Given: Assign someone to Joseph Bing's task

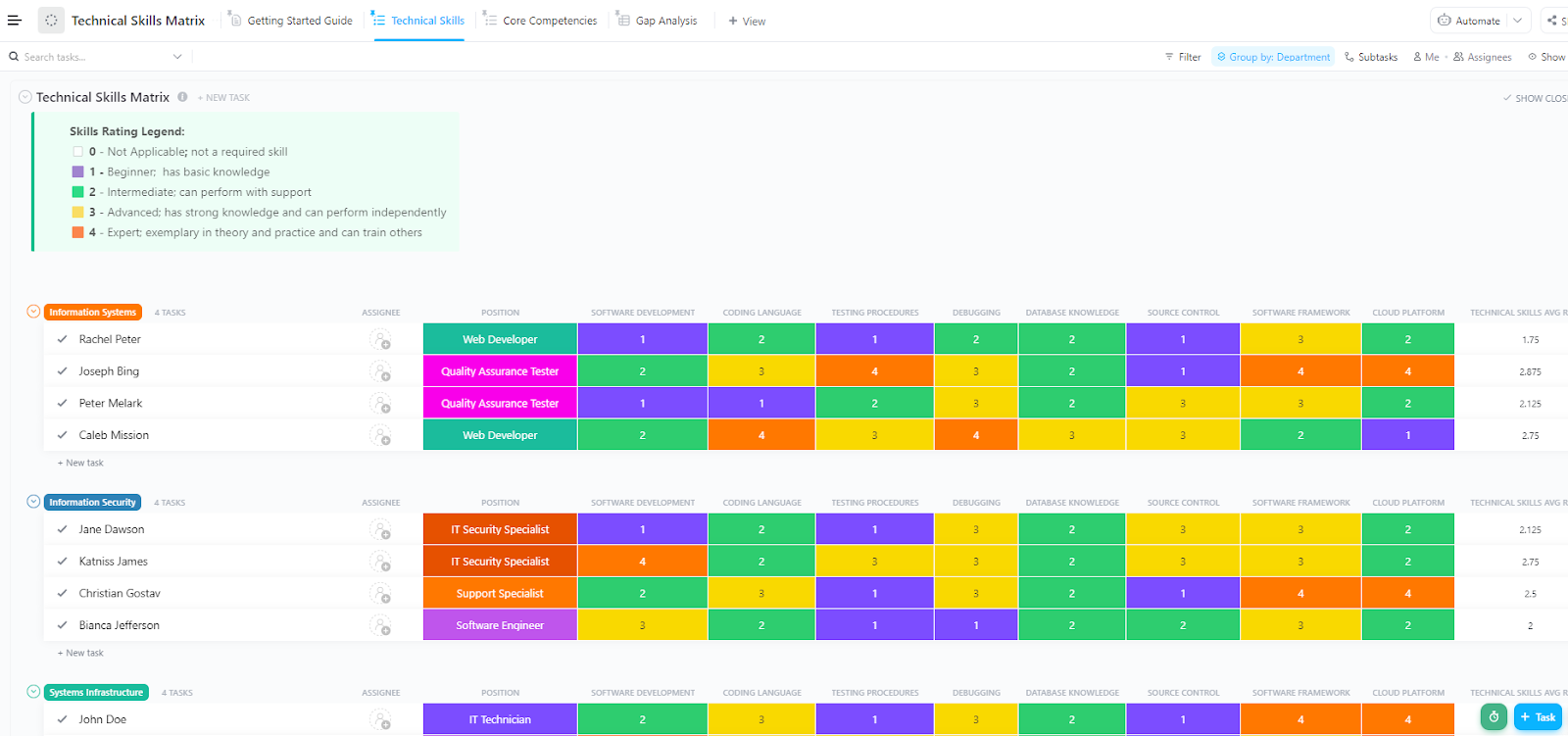Looking at the screenshot, I should pyautogui.click(x=380, y=371).
